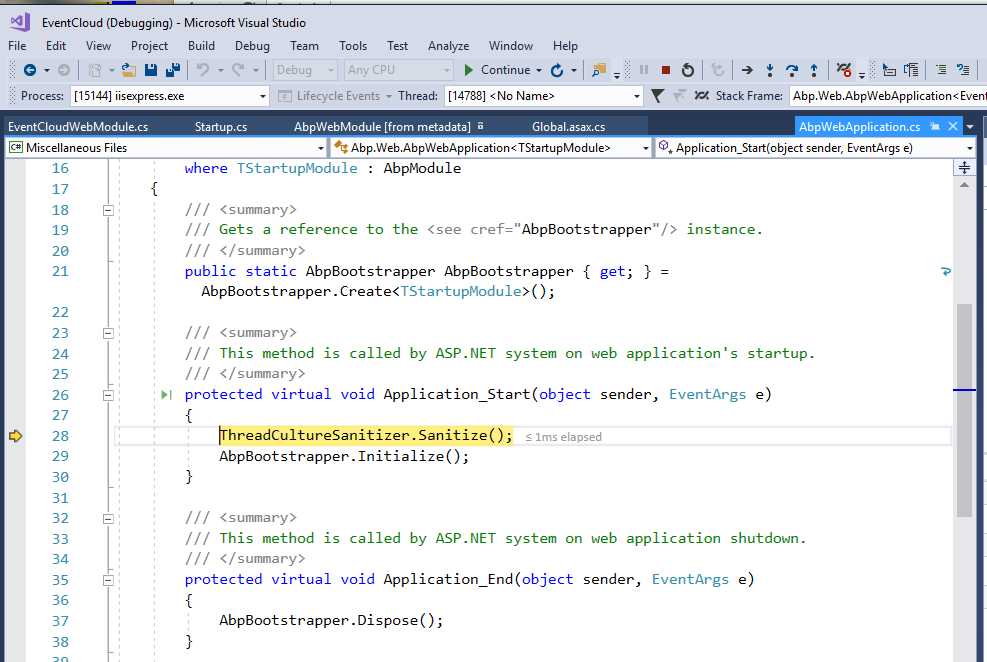Click the comment selection icon

click(x=941, y=70)
